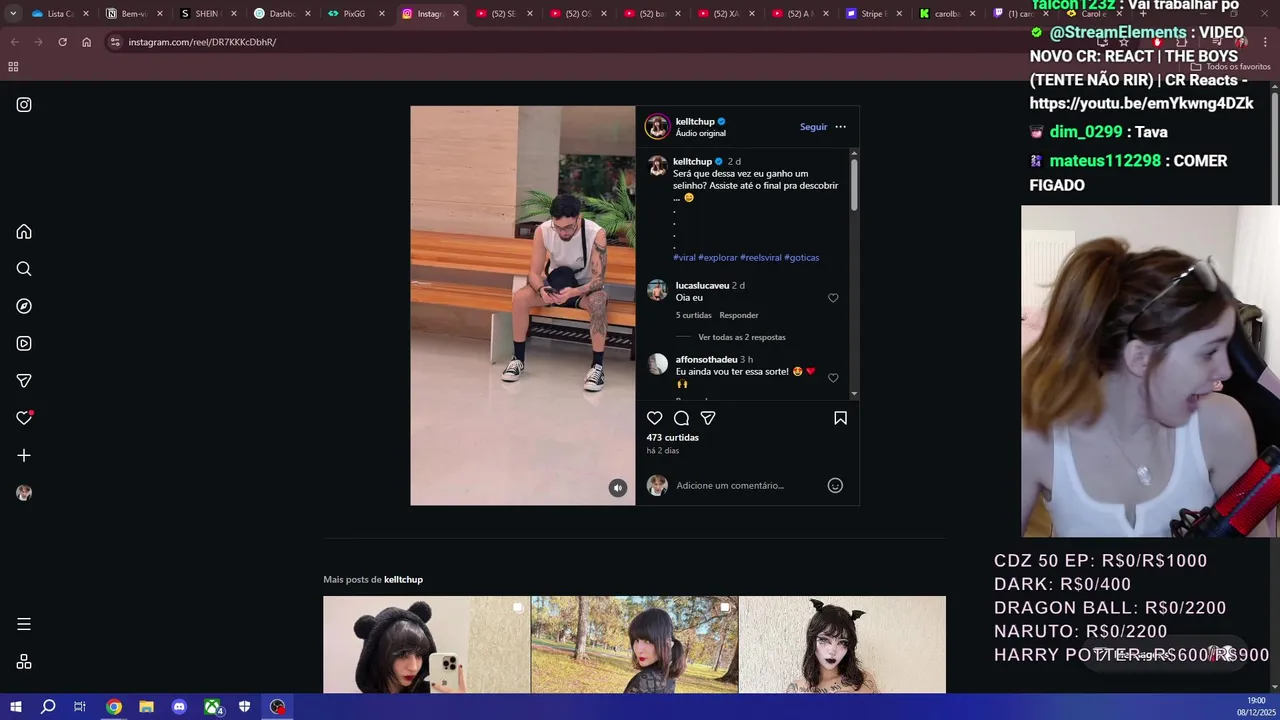Screen dimensions: 1280x720
Task: Open the Windows Start menu
Action: [x=15, y=707]
